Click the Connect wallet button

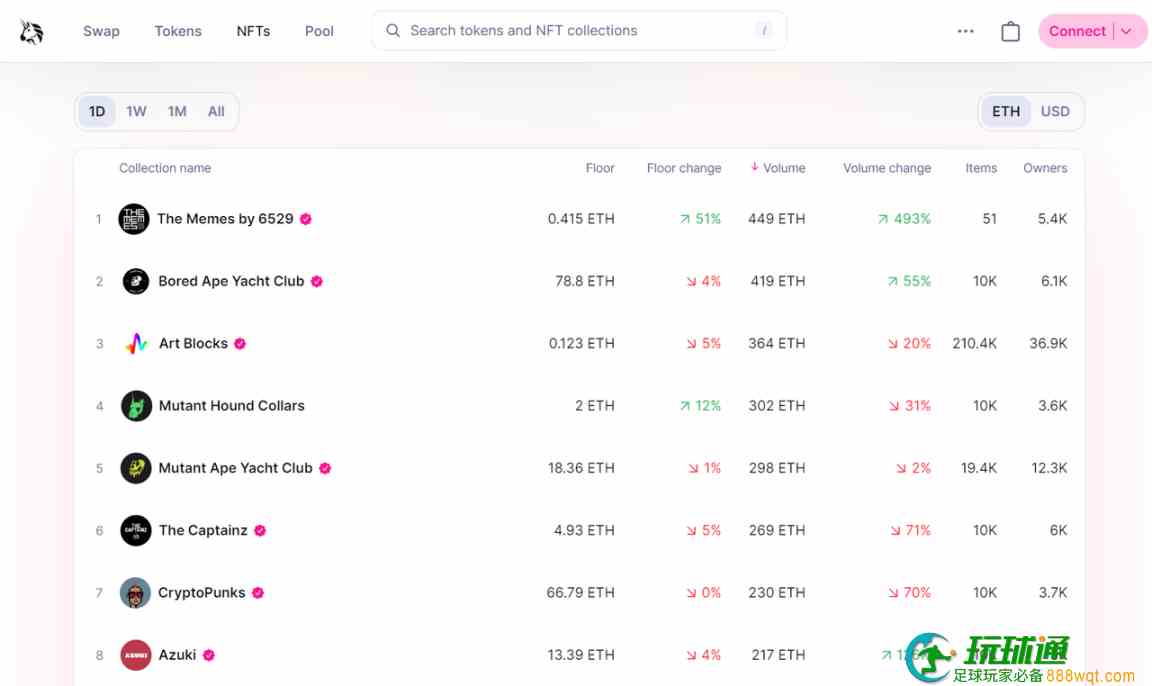tap(1077, 32)
